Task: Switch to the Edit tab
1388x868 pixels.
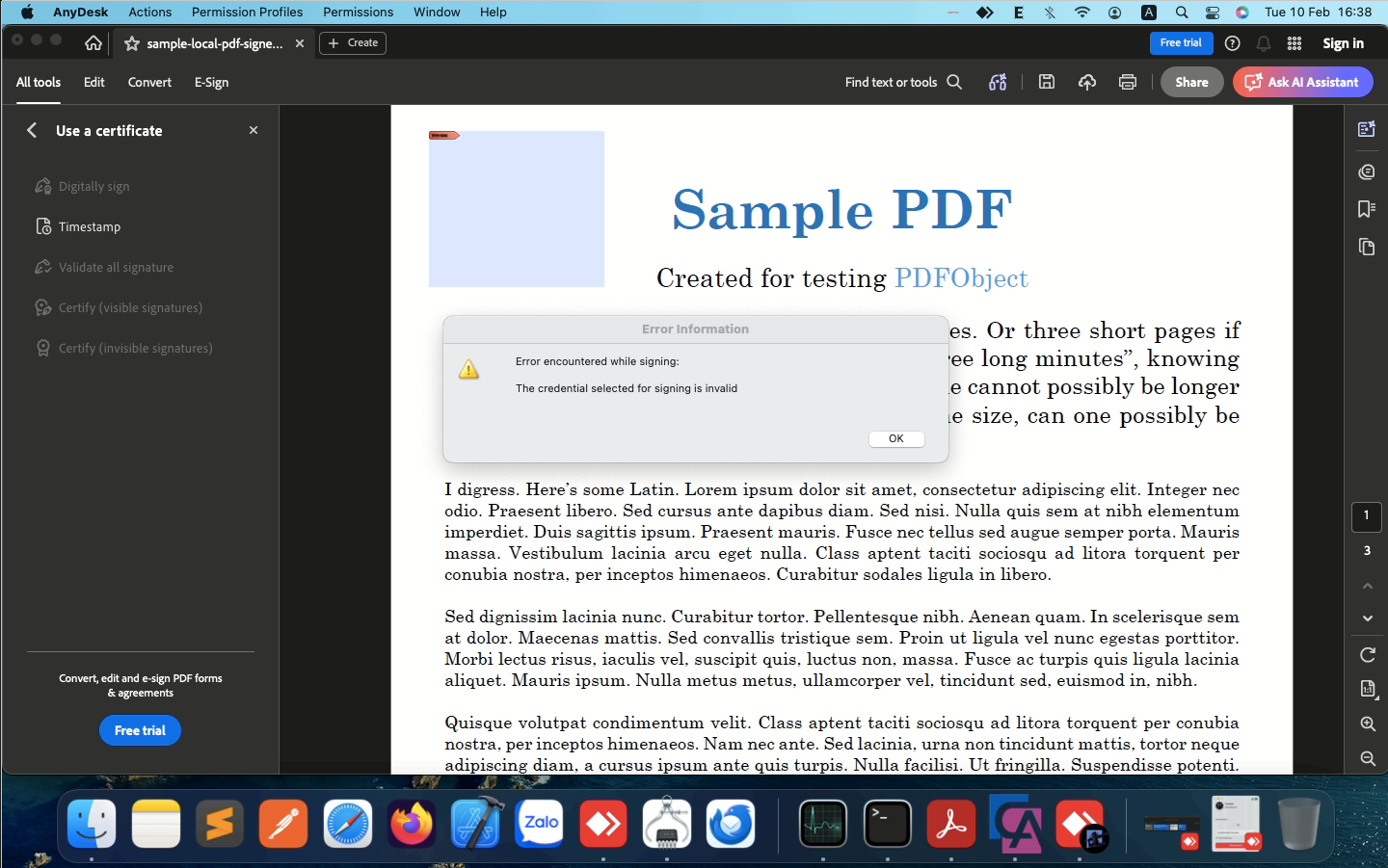Action: 94,82
